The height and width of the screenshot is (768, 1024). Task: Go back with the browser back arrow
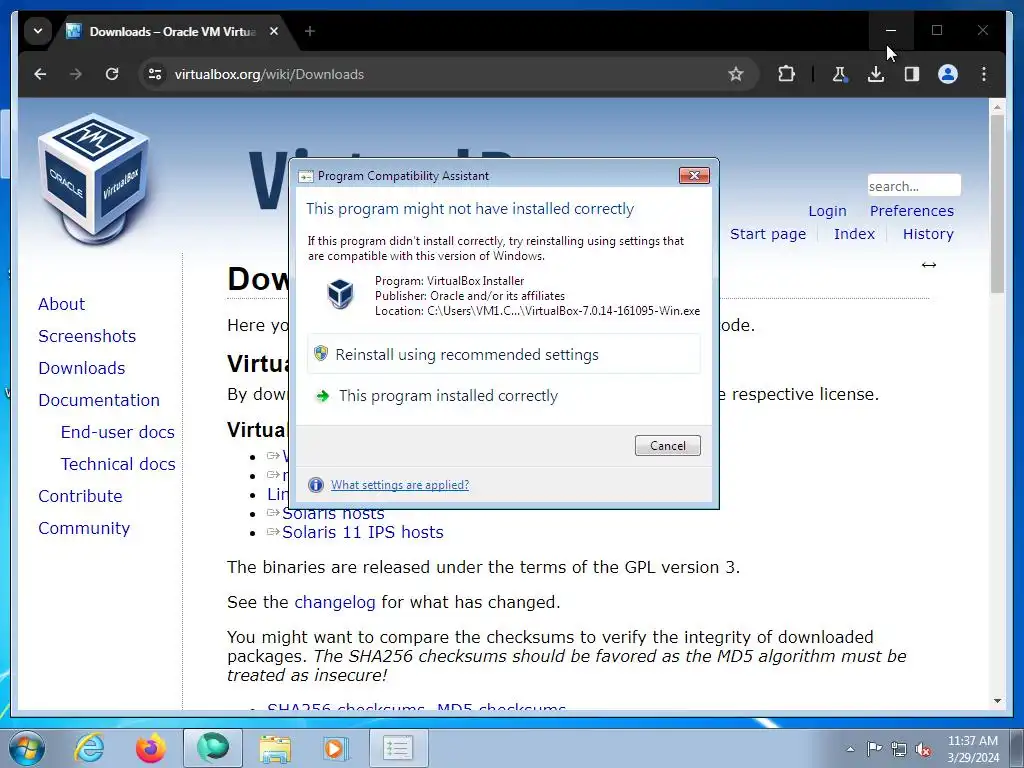(40, 74)
